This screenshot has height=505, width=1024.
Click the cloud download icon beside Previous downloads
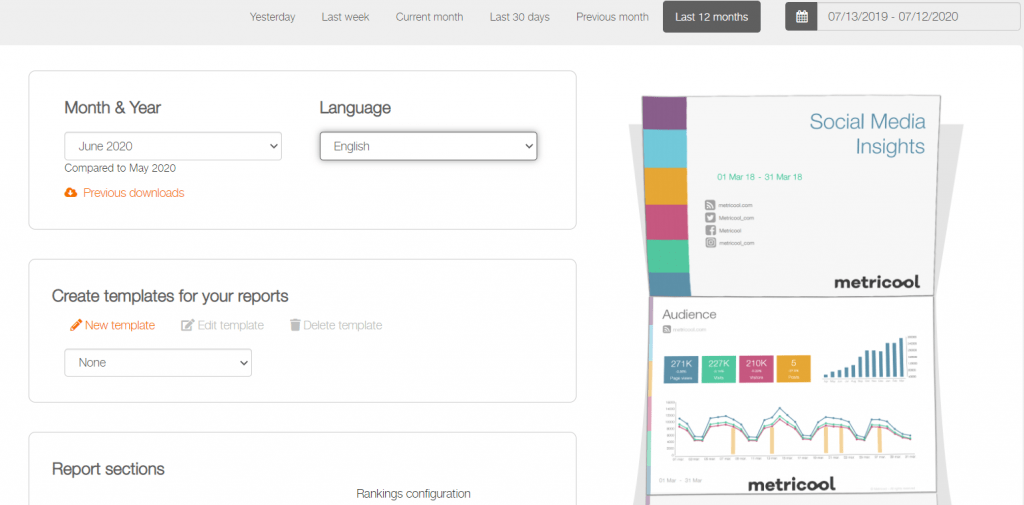[71, 193]
